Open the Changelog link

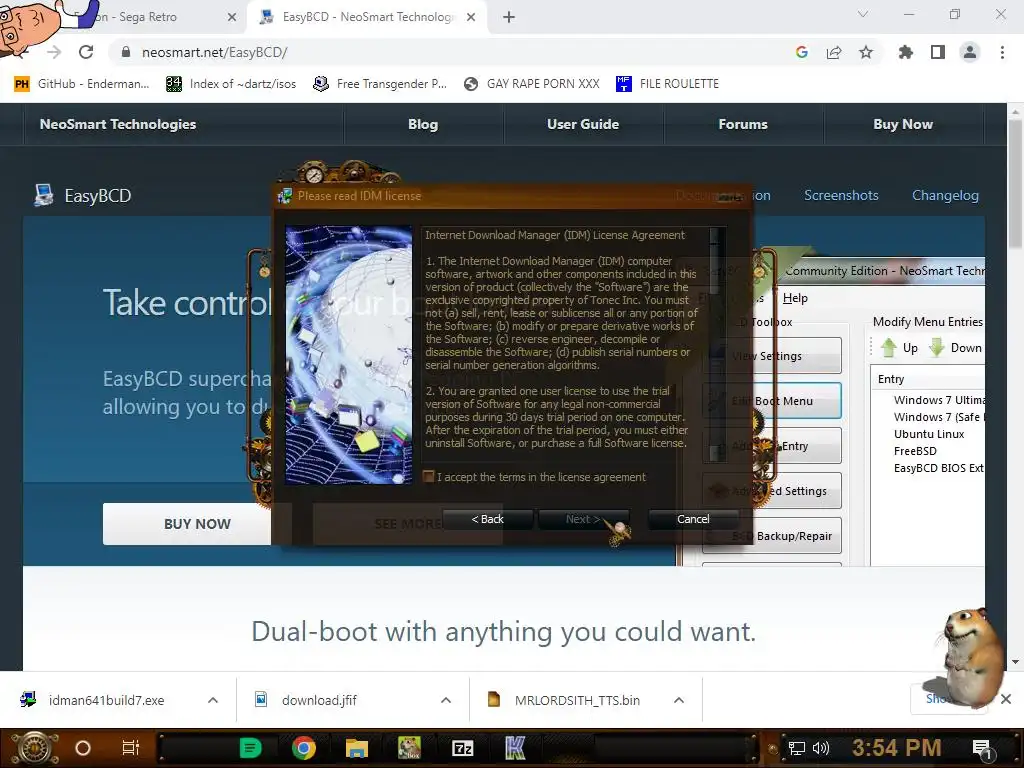click(945, 195)
